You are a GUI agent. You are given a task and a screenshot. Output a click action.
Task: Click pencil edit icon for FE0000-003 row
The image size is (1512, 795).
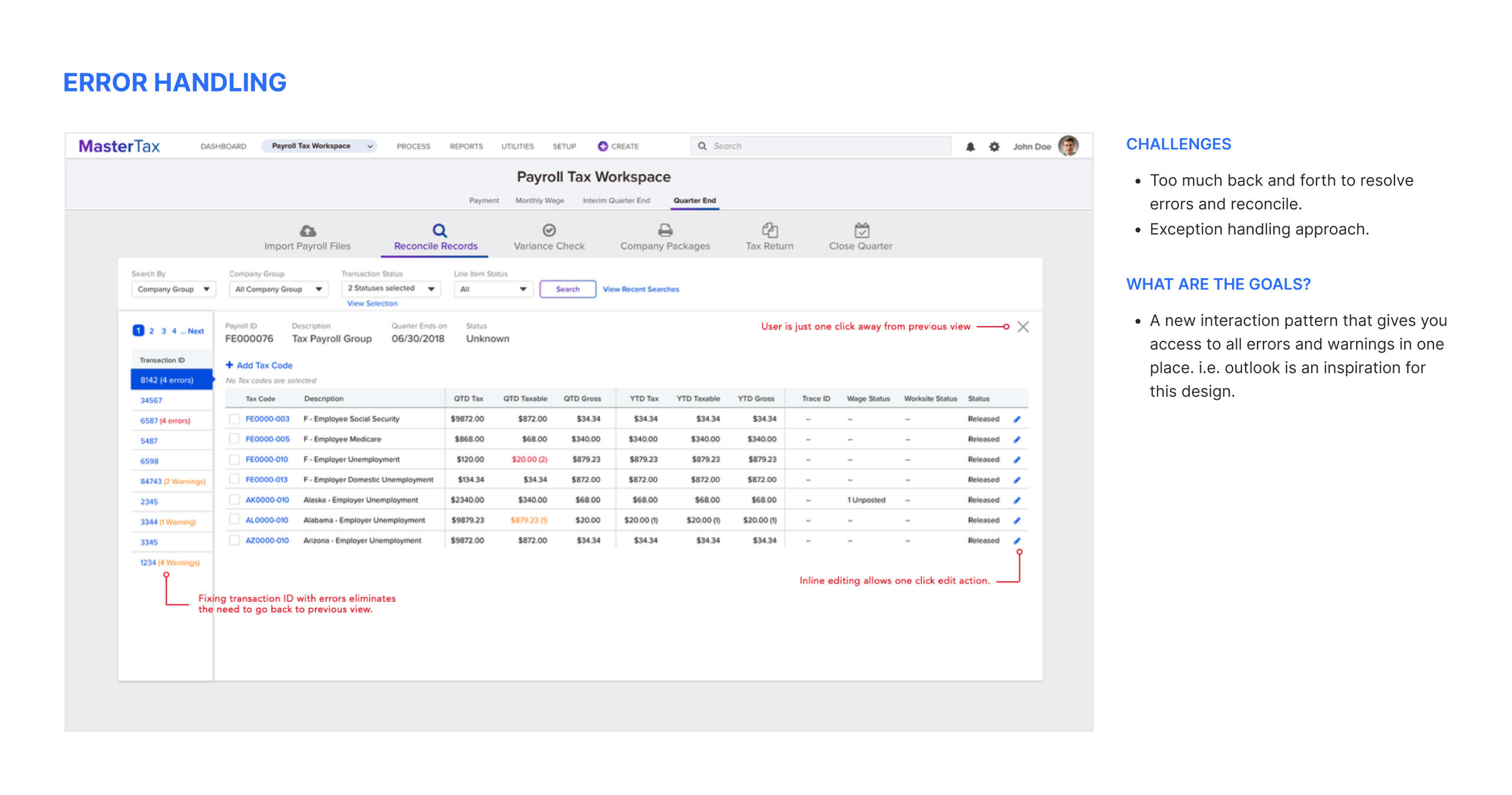coord(1017,419)
